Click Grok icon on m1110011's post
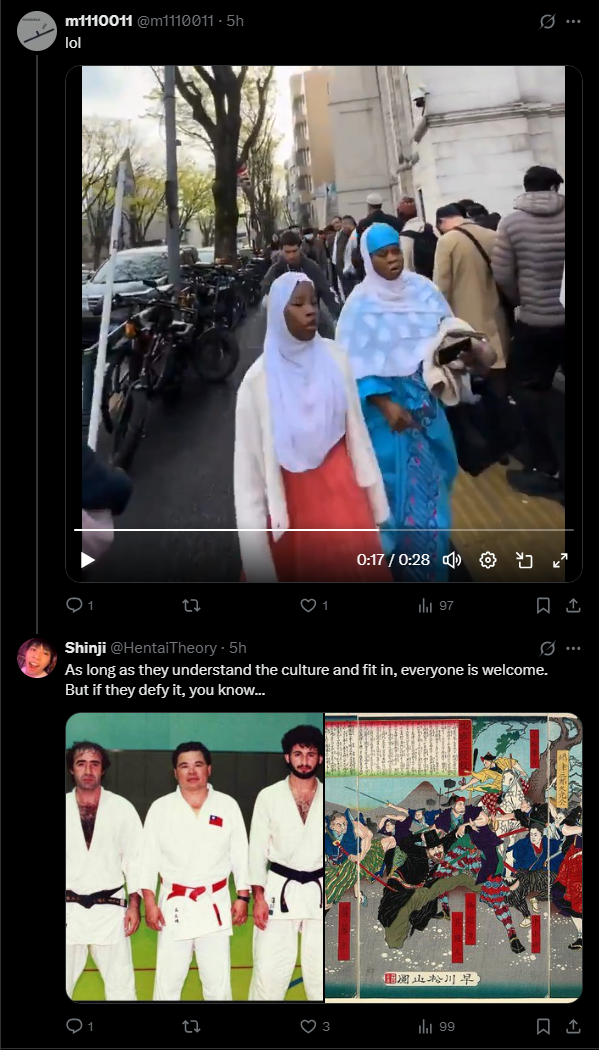599x1050 pixels. (547, 21)
